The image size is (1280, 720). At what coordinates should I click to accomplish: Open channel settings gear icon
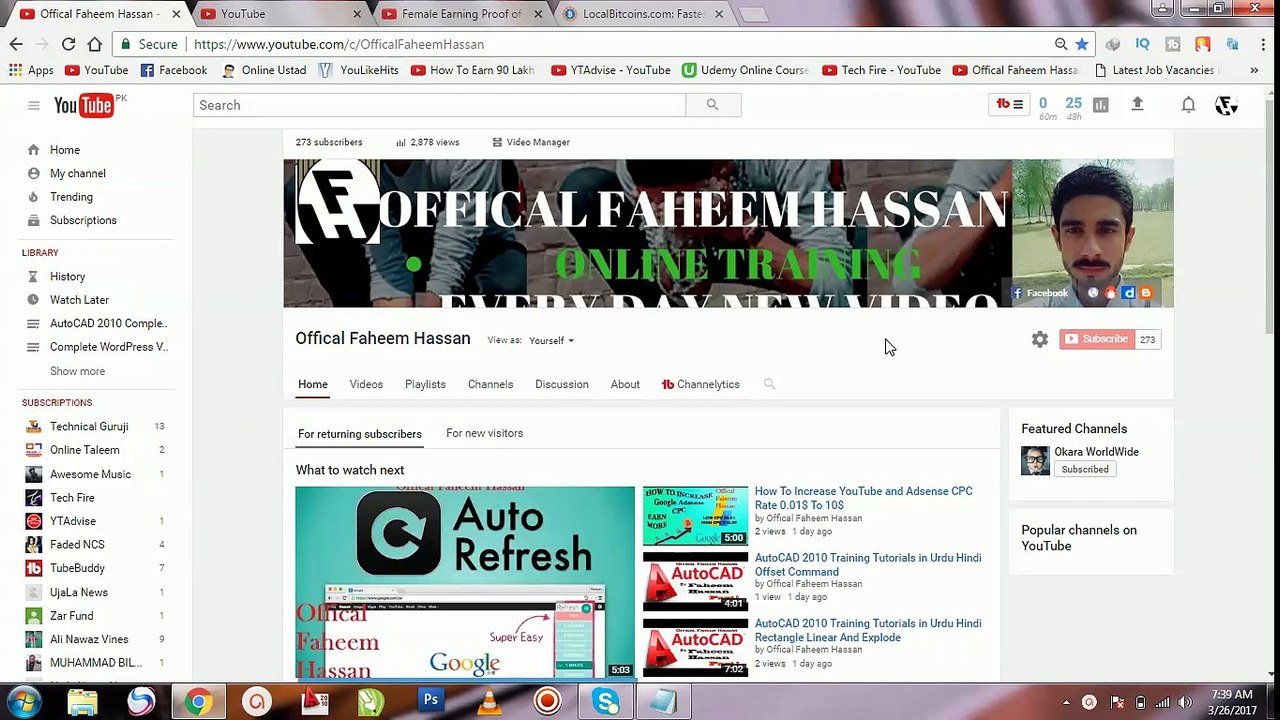point(1040,340)
